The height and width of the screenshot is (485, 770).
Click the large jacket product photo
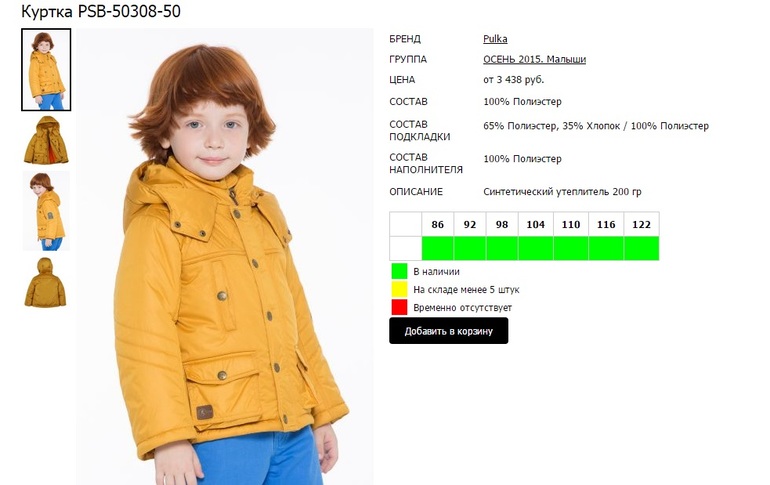pos(225,256)
